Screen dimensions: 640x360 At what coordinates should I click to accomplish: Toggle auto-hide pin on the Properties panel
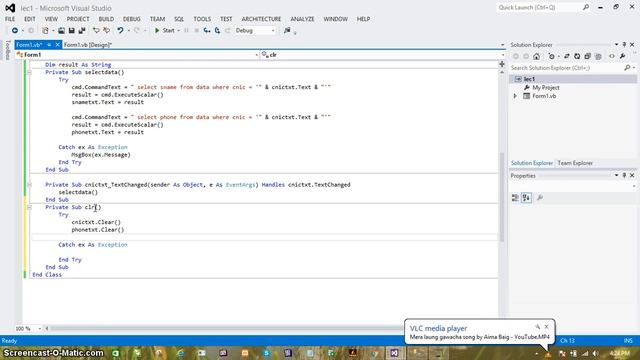point(624,176)
